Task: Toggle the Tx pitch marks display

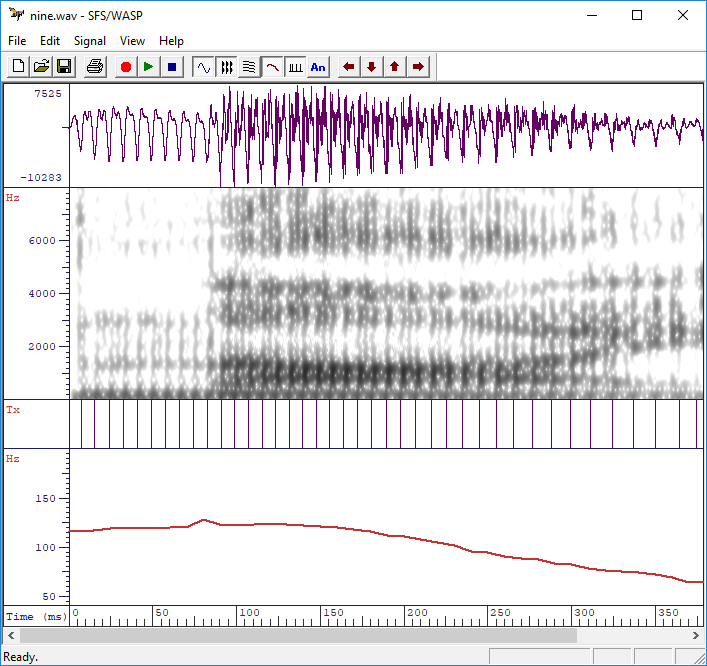Action: 295,67
